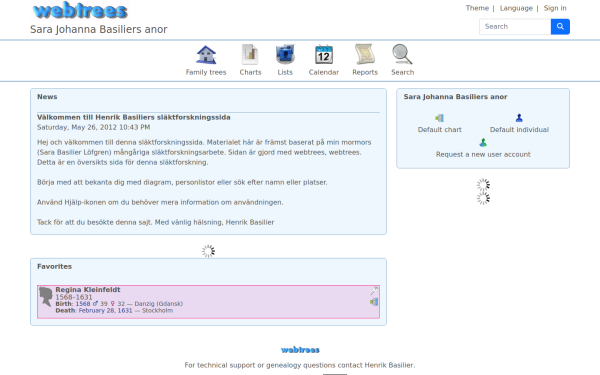Click death place text Stockholm
This screenshot has width=600, height=375.
157,310
